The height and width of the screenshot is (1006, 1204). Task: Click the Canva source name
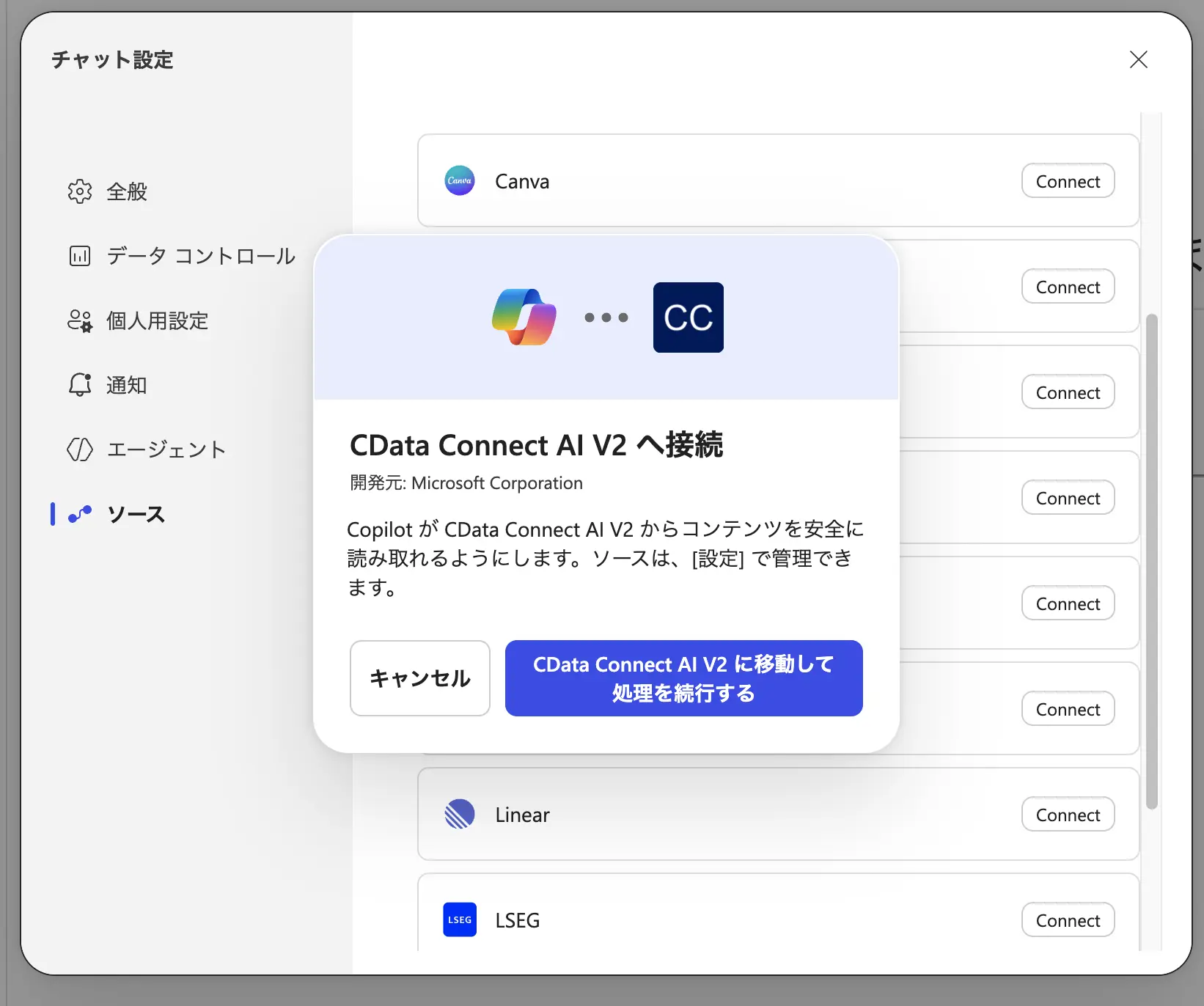tap(522, 181)
